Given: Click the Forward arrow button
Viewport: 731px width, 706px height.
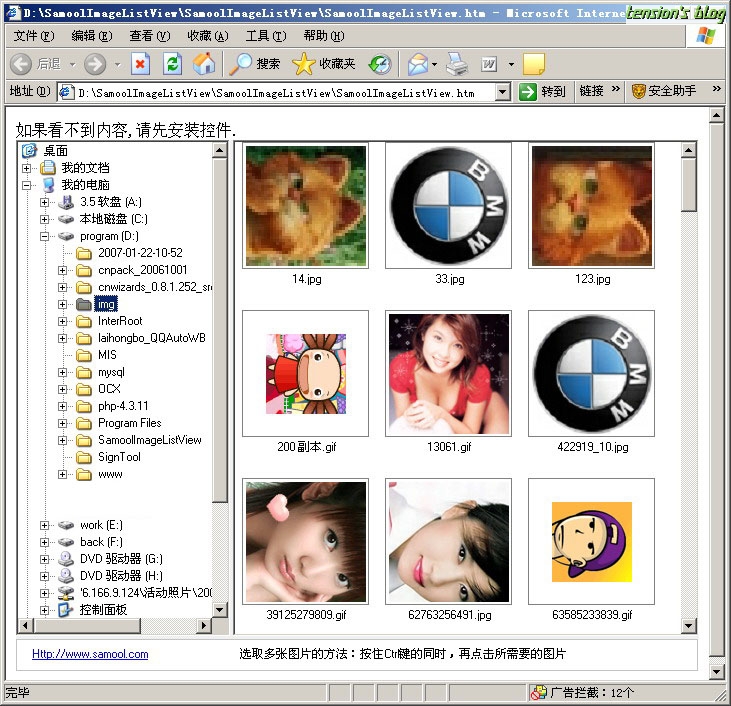Looking at the screenshot, I should (x=95, y=64).
